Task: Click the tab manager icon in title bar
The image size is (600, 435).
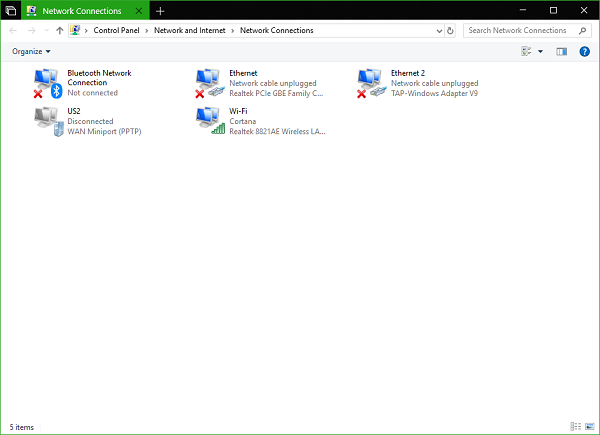Action: (x=11, y=11)
